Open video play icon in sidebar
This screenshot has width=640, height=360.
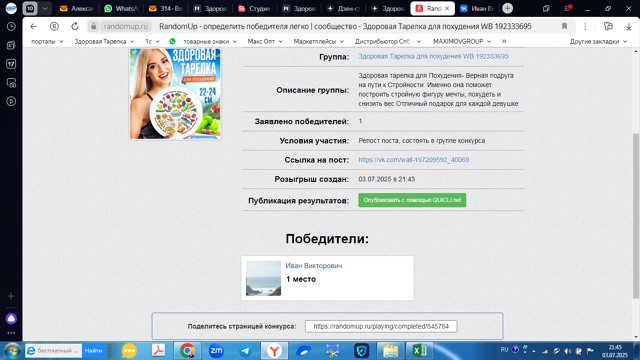[11, 101]
